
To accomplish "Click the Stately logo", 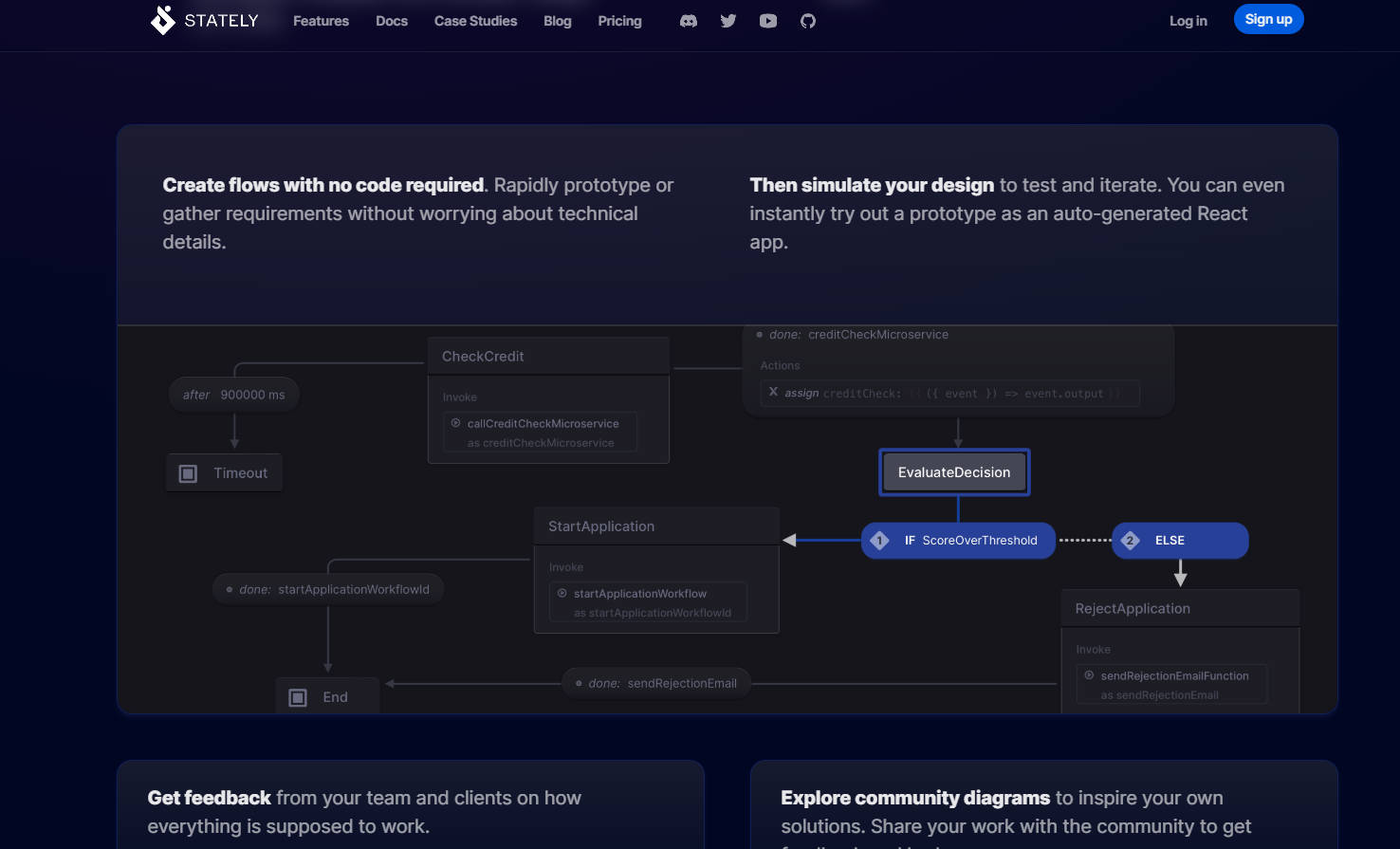I will pyautogui.click(x=204, y=20).
